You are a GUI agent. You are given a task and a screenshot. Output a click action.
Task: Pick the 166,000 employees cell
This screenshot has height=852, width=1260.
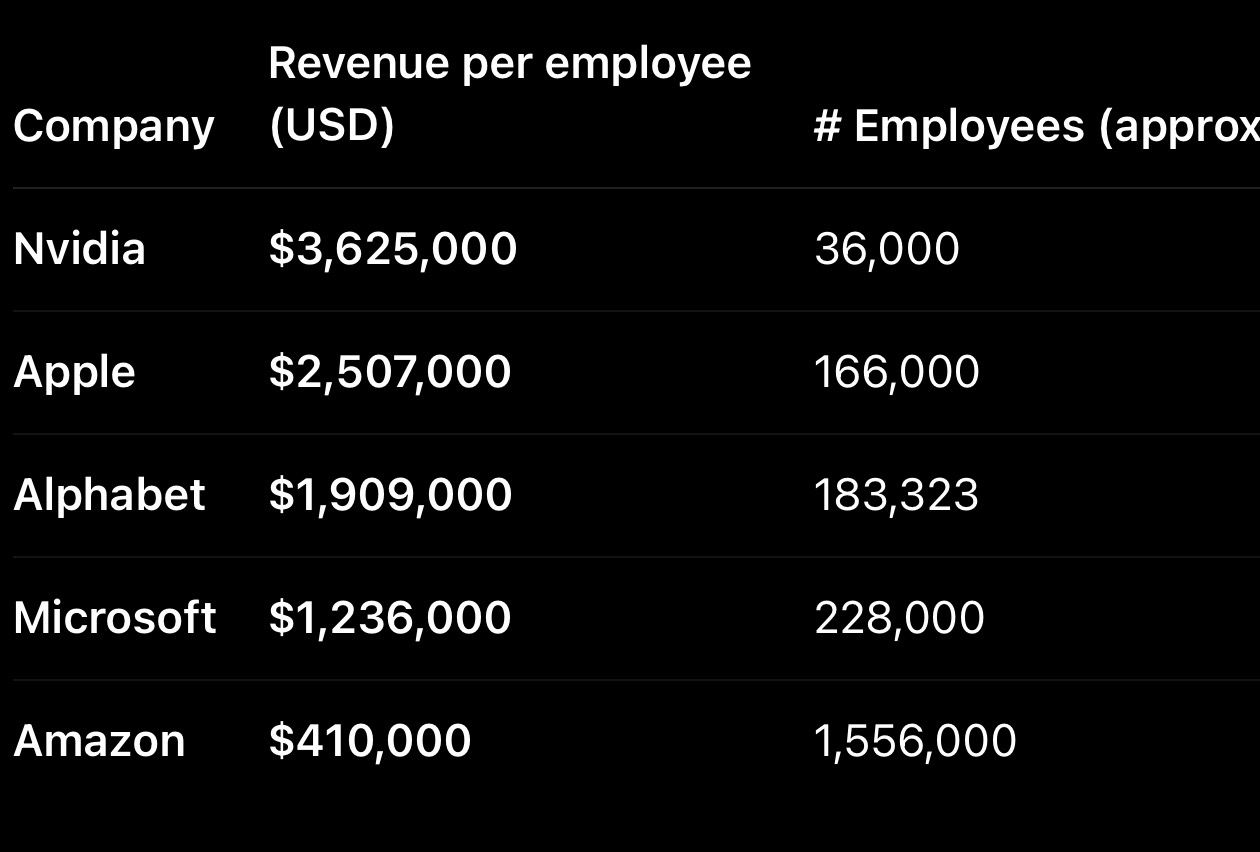tap(897, 372)
